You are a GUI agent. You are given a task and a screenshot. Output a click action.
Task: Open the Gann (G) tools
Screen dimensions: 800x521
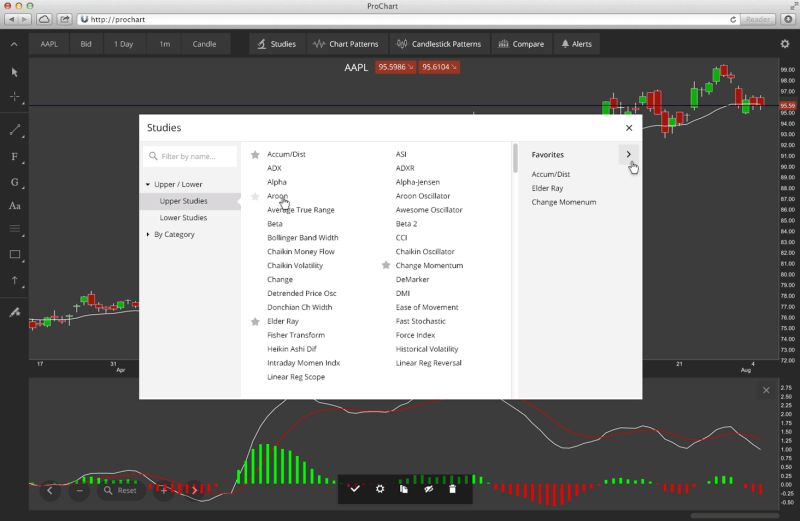tap(14, 182)
